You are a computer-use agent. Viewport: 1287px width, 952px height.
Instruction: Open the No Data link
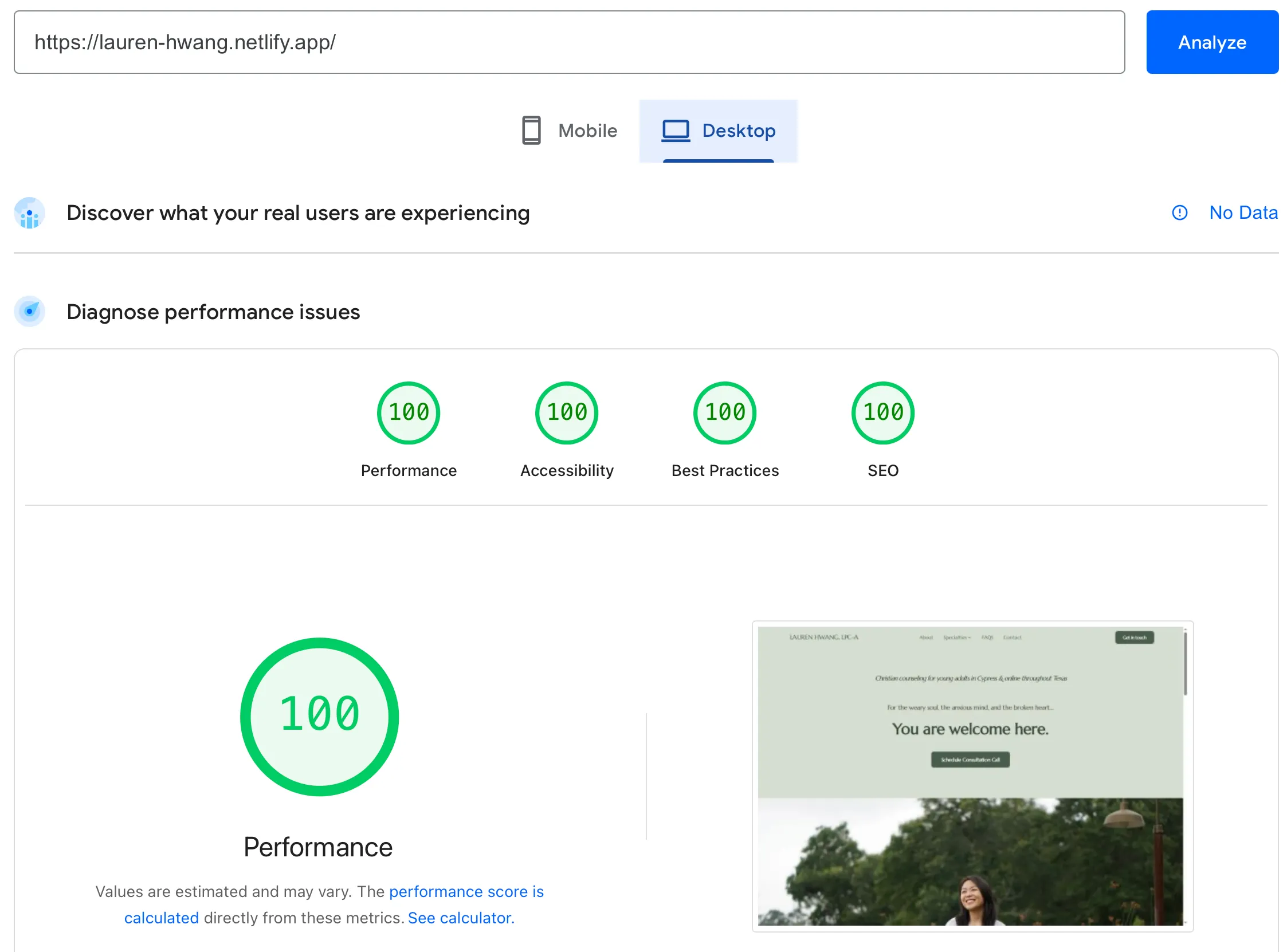point(1243,213)
